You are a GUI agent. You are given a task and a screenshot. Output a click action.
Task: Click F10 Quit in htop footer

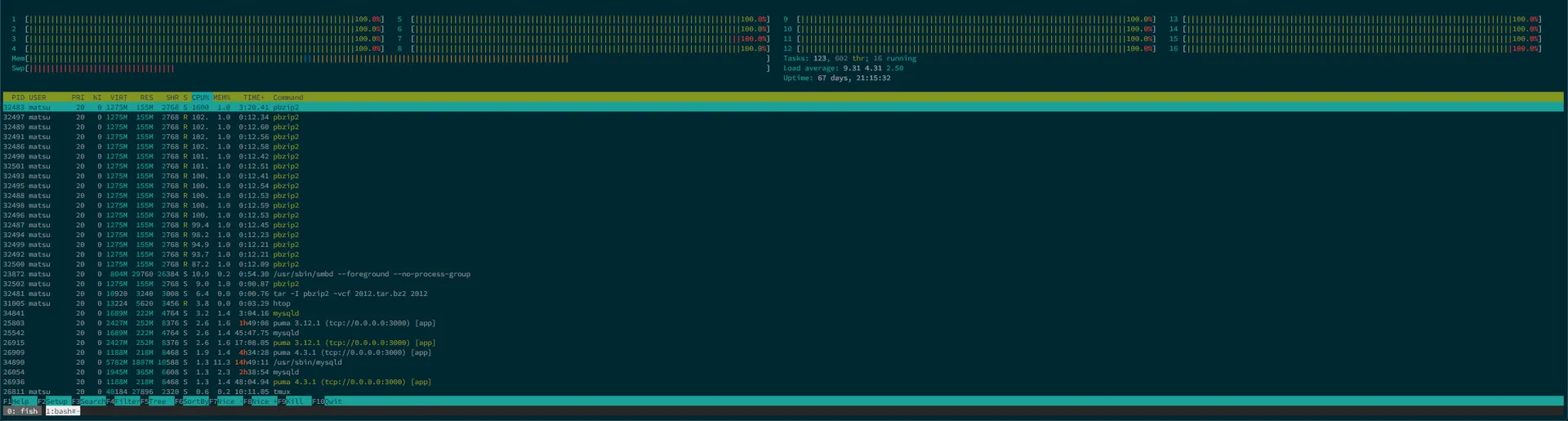click(327, 401)
